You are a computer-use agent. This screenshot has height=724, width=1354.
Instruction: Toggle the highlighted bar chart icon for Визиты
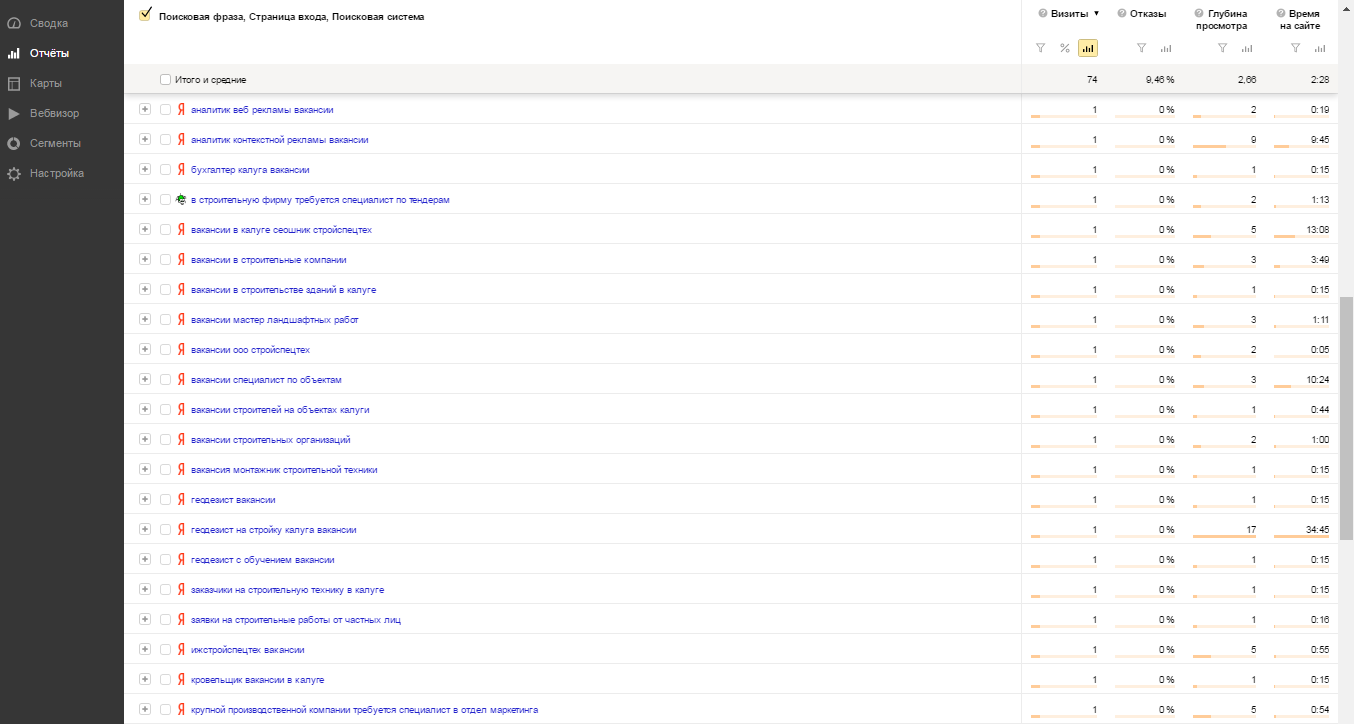coord(1088,48)
